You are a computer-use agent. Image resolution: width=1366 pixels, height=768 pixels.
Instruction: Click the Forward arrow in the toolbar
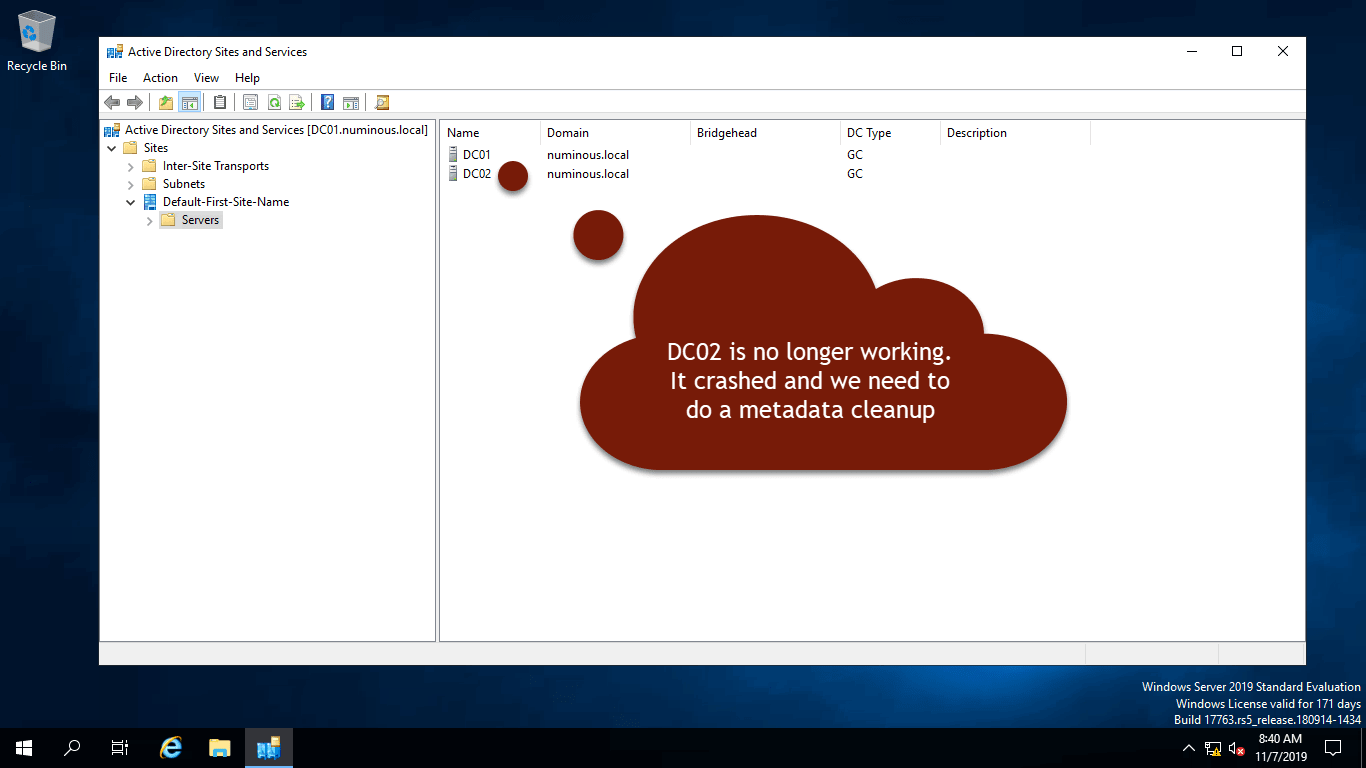click(x=134, y=102)
